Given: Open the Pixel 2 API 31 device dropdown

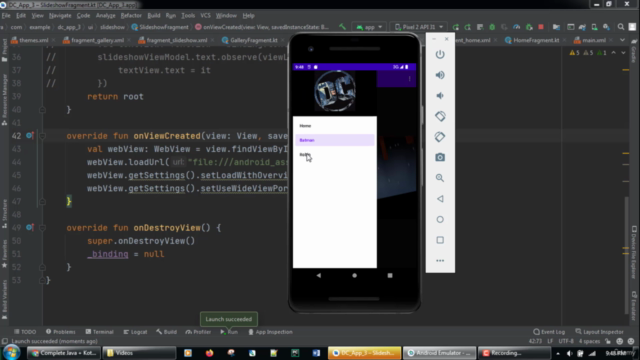Looking at the screenshot, I should click(x=418, y=27).
